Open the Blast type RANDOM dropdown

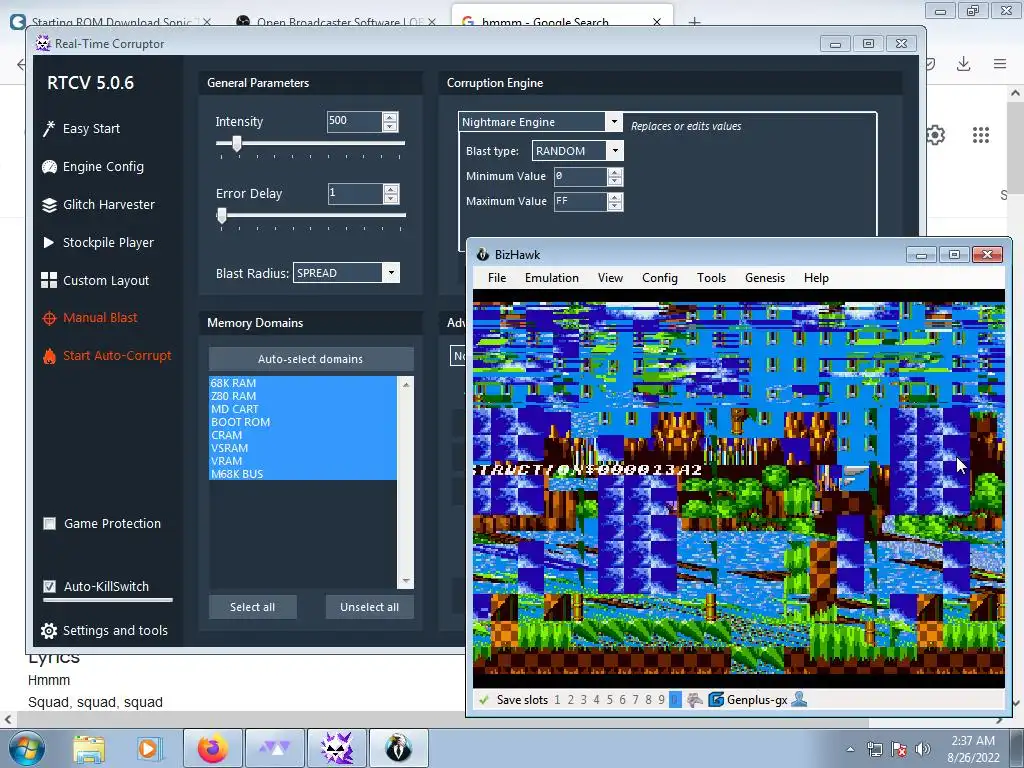(615, 151)
